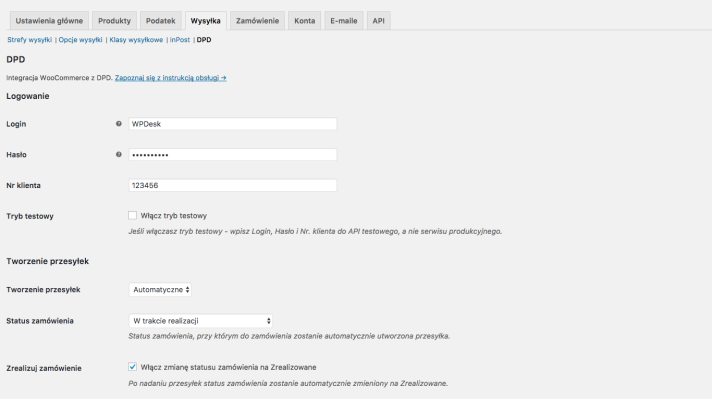Open the Konta tab

pyautogui.click(x=305, y=21)
